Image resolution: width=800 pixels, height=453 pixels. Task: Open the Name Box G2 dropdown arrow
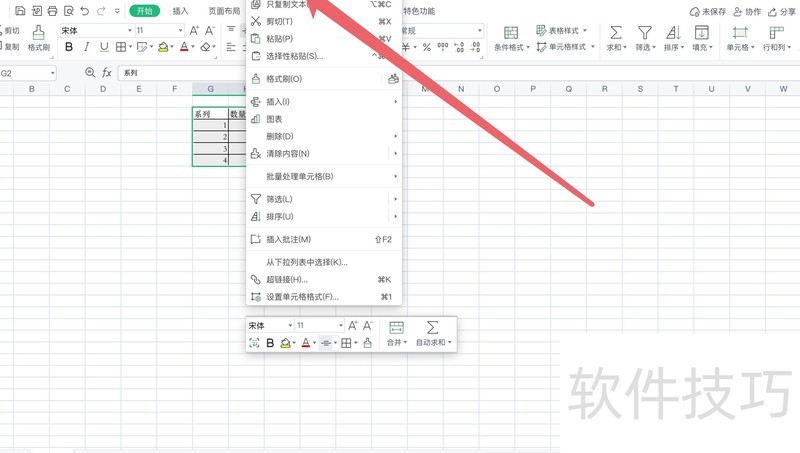coord(53,73)
